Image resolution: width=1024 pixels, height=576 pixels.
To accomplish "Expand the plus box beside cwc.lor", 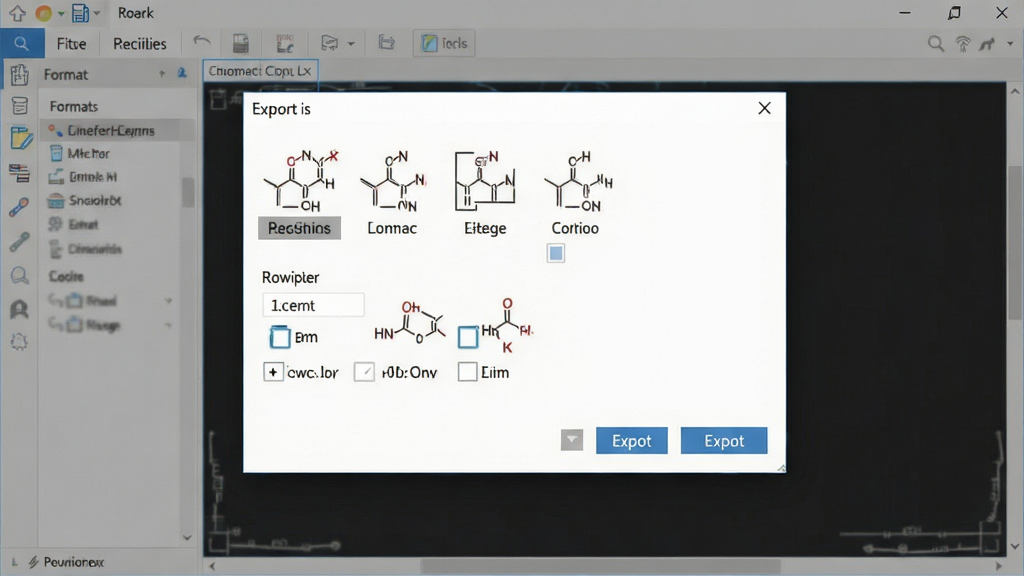I will coord(273,372).
